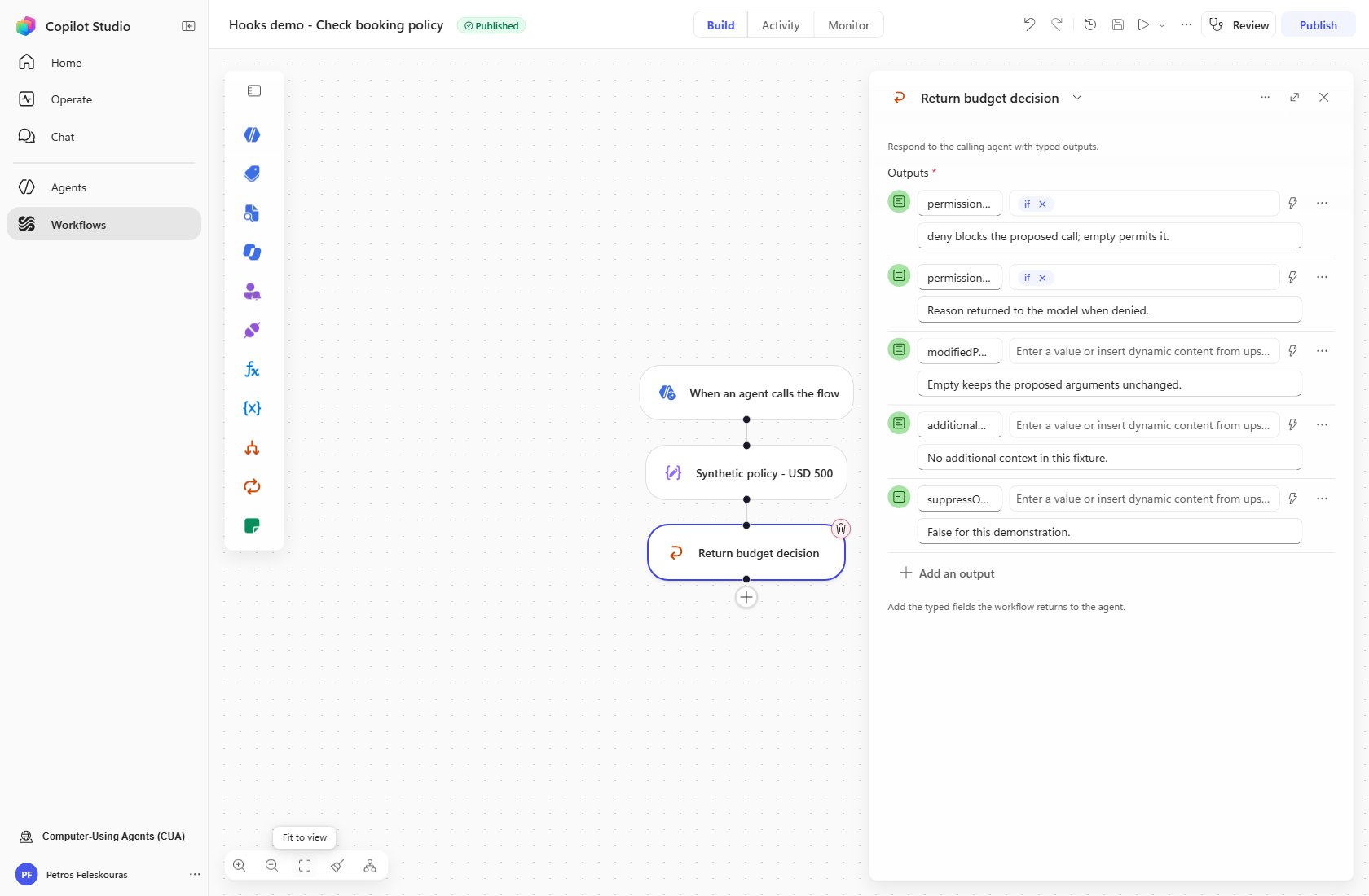Click the tidy up brush icon
This screenshot has height=896, width=1369.
coord(337,865)
